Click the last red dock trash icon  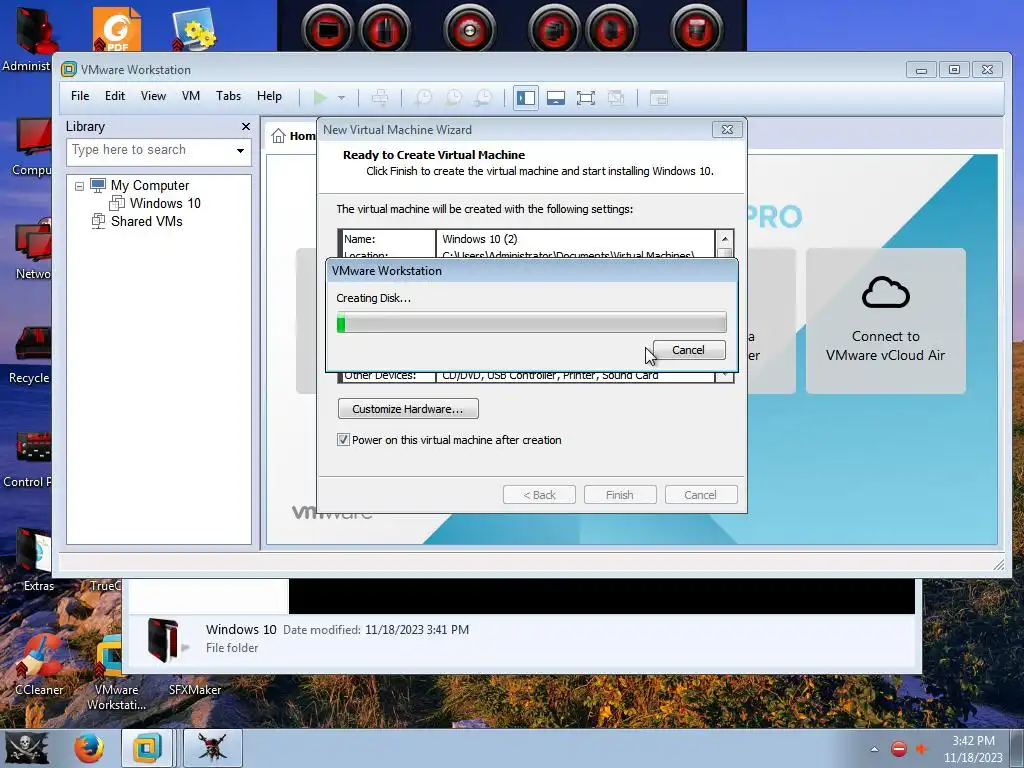click(x=696, y=29)
